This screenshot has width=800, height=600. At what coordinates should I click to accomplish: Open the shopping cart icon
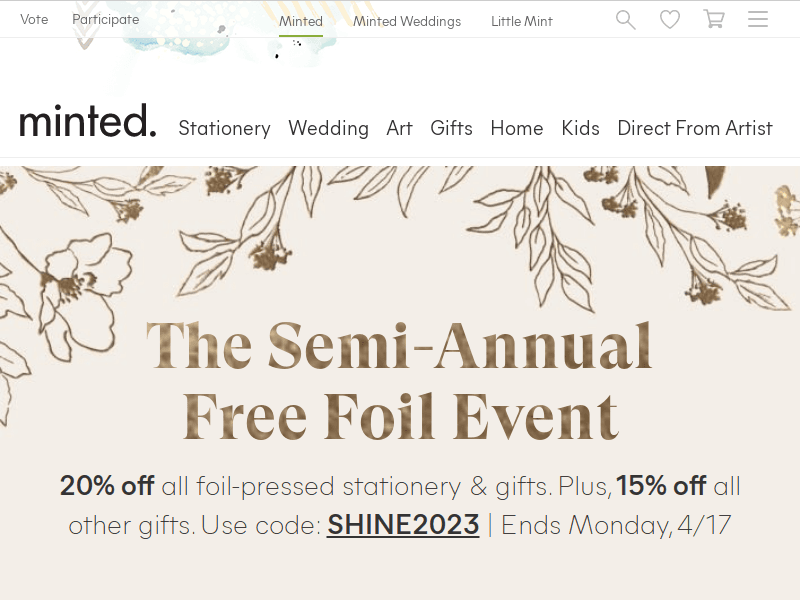click(x=714, y=20)
